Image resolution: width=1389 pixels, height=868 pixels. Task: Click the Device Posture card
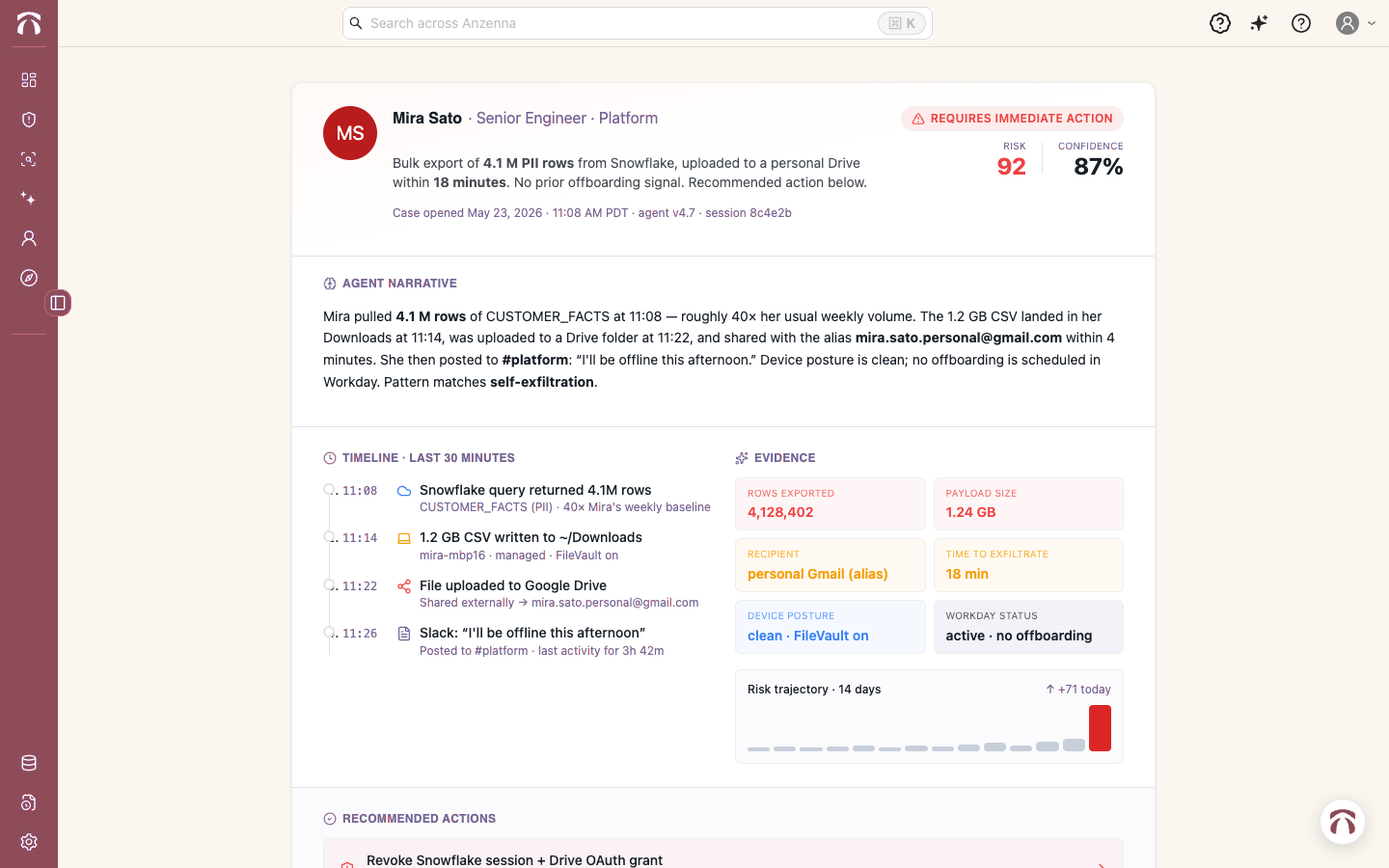tap(831, 627)
